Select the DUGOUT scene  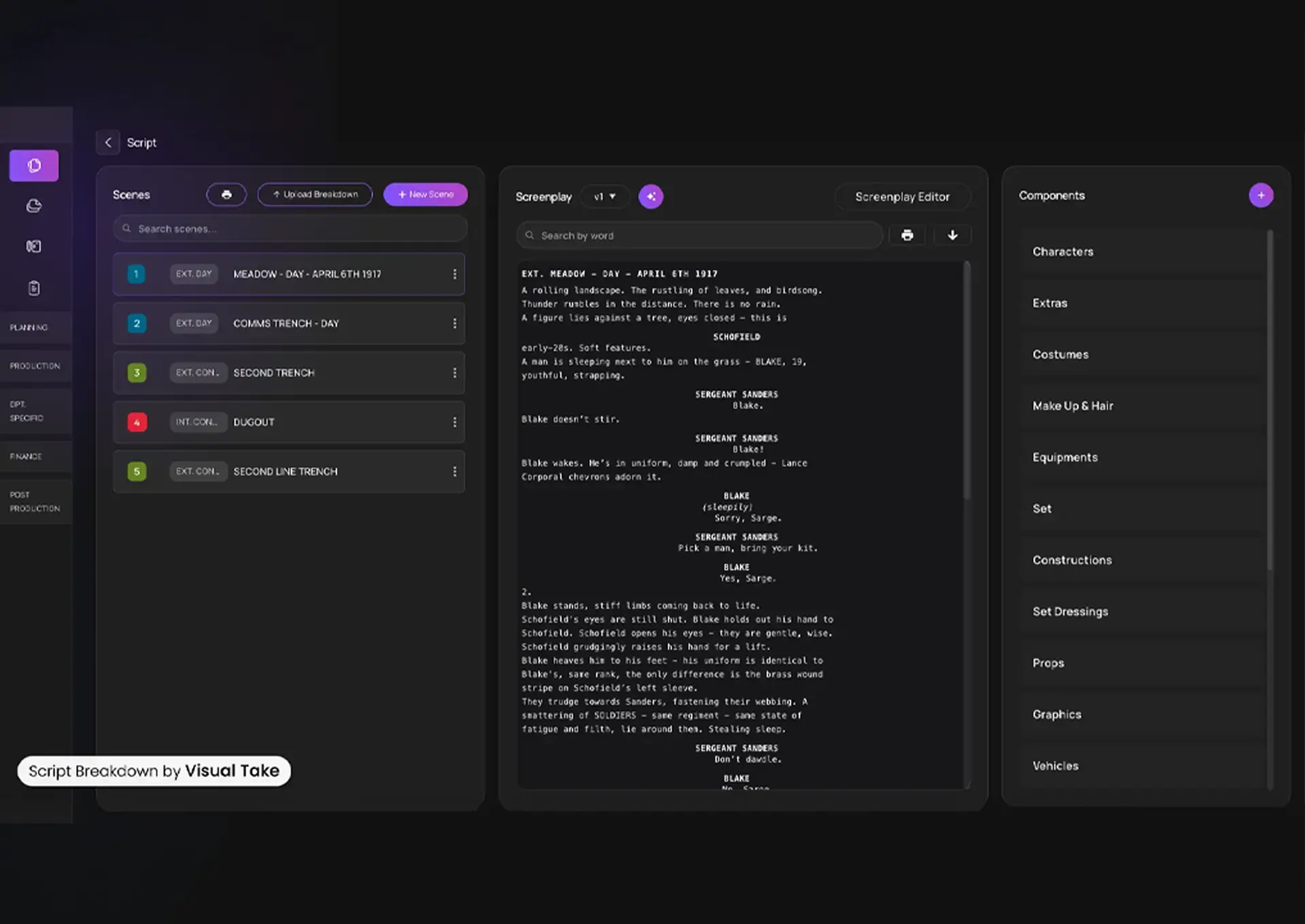click(289, 422)
